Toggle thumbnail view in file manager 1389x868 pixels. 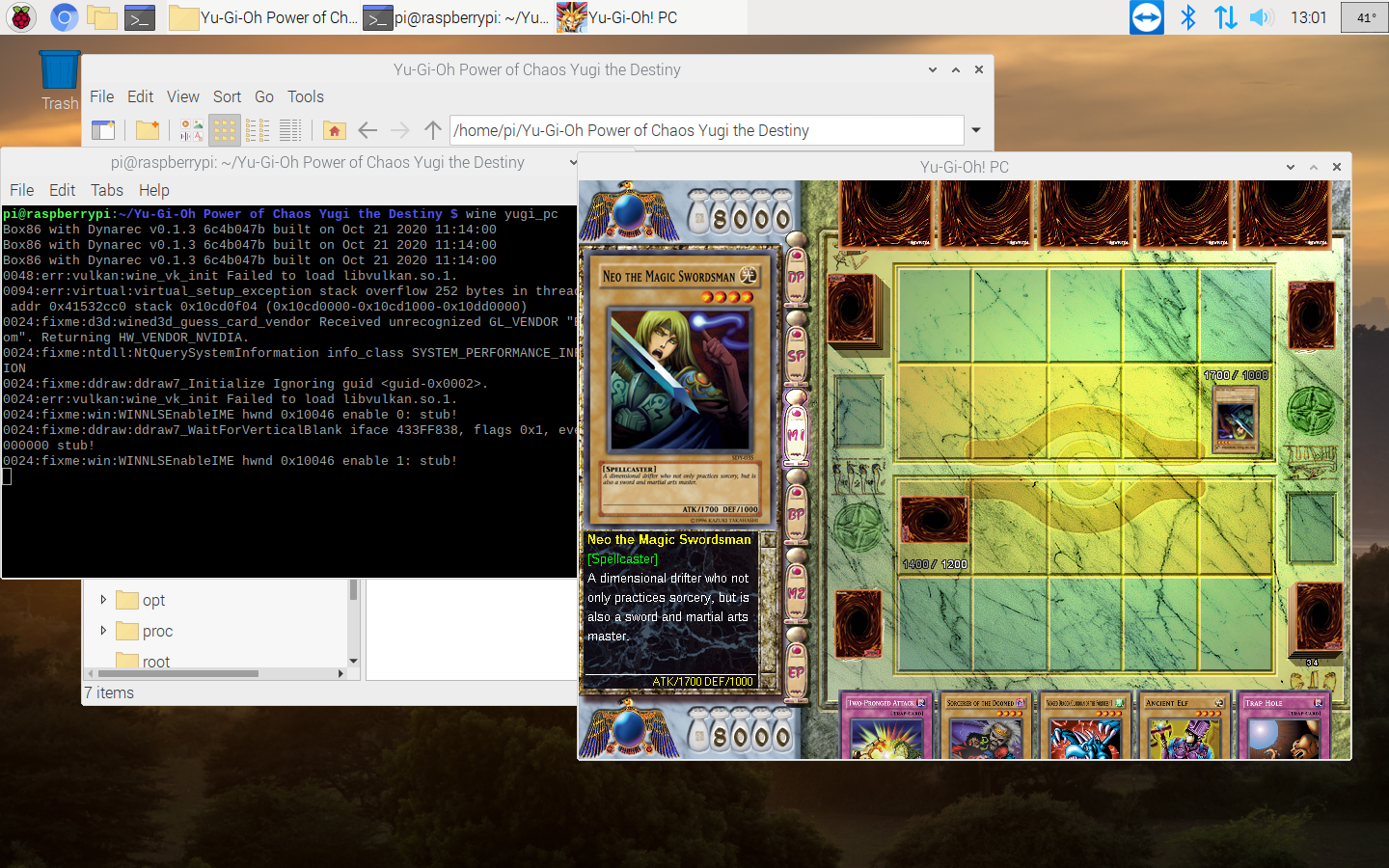[191, 130]
